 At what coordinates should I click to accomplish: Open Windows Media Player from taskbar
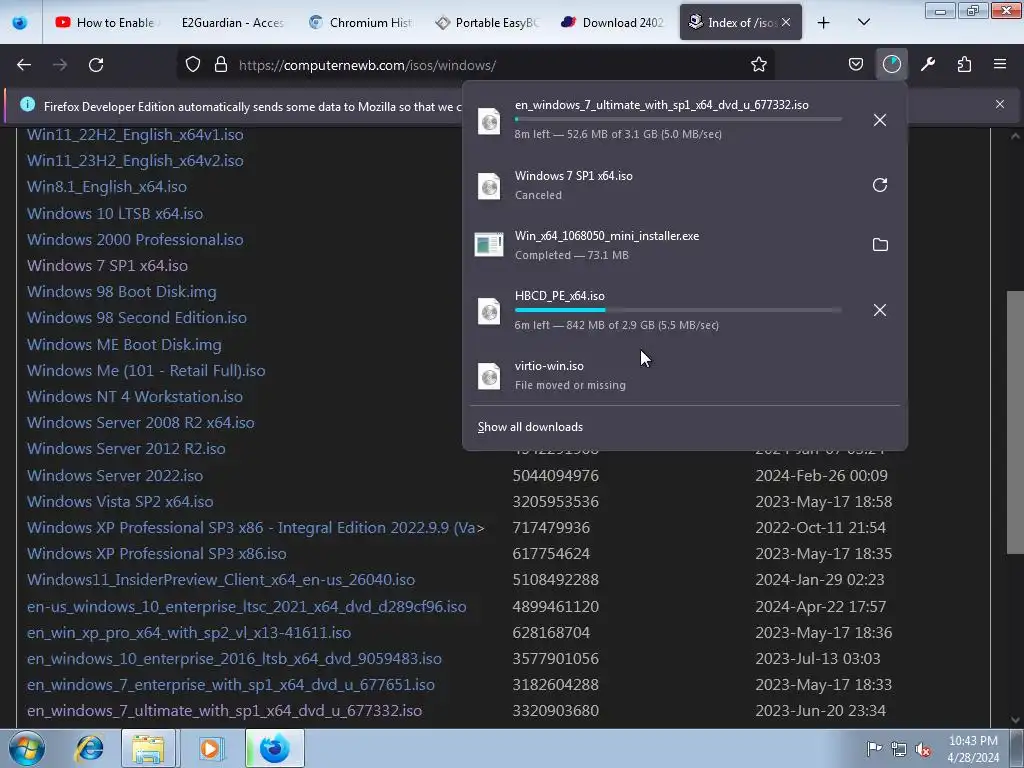[210, 748]
